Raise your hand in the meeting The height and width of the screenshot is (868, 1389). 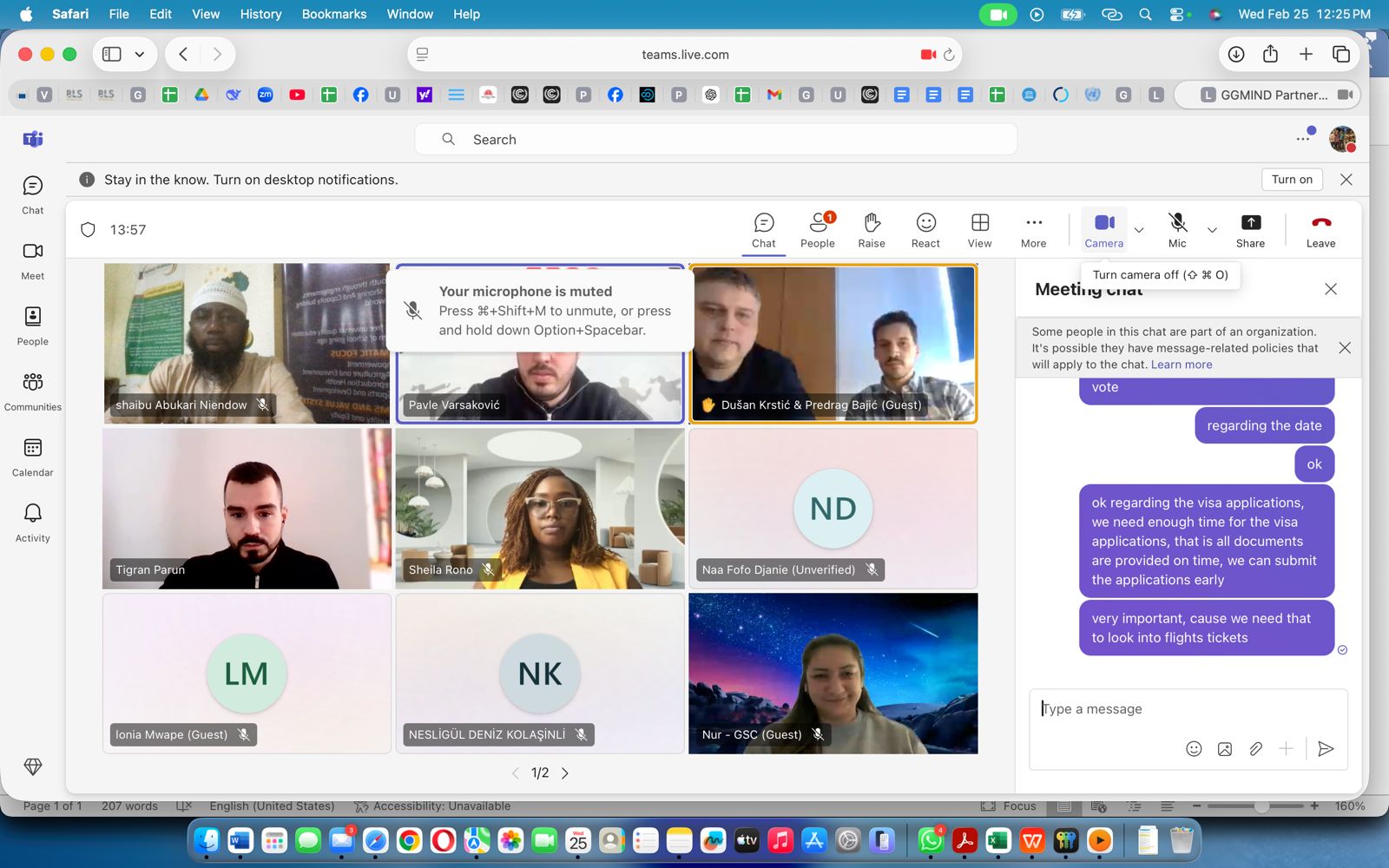(872, 230)
